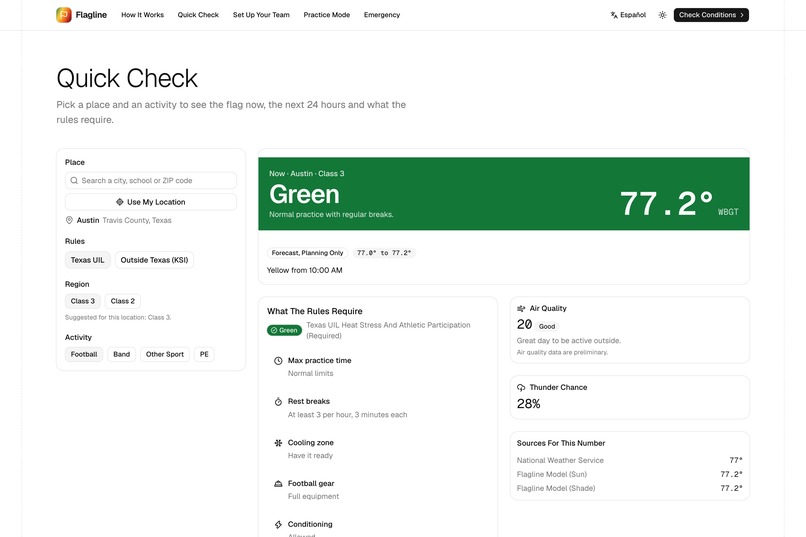Click the lightning bolt icon next to Conditioning

(x=278, y=524)
